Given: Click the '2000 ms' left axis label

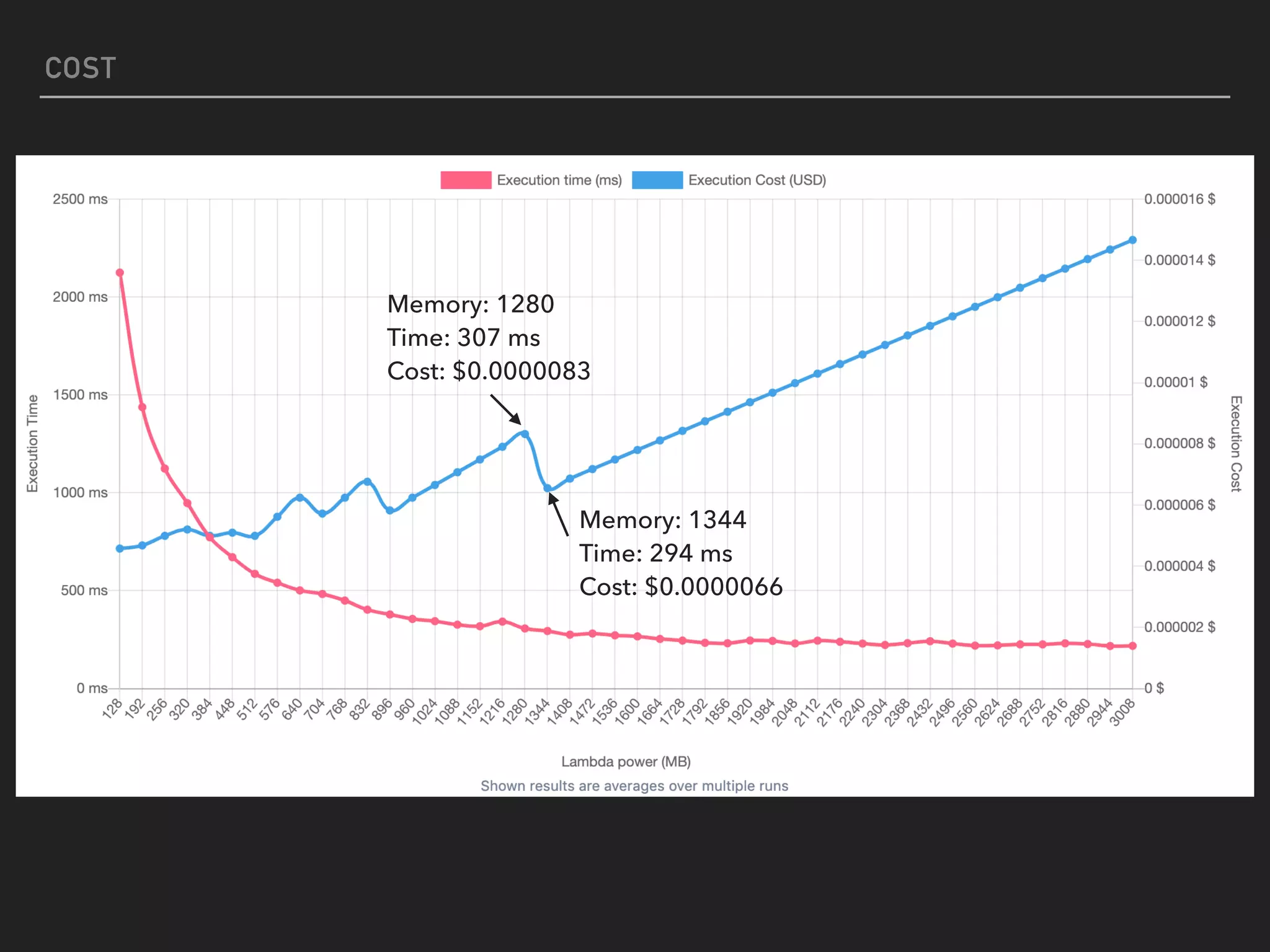Looking at the screenshot, I should click(80, 297).
